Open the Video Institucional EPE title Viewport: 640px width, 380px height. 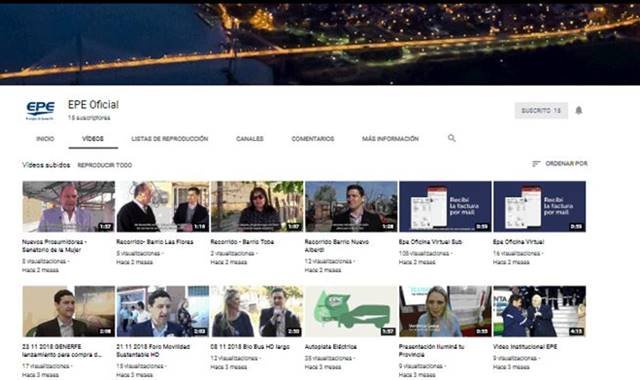525,347
